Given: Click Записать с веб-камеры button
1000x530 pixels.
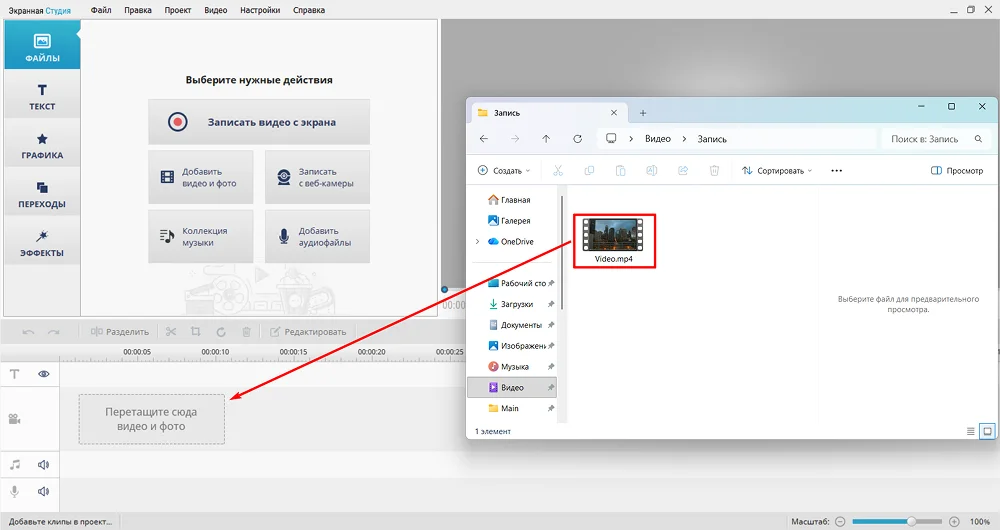Looking at the screenshot, I should tap(318, 177).
